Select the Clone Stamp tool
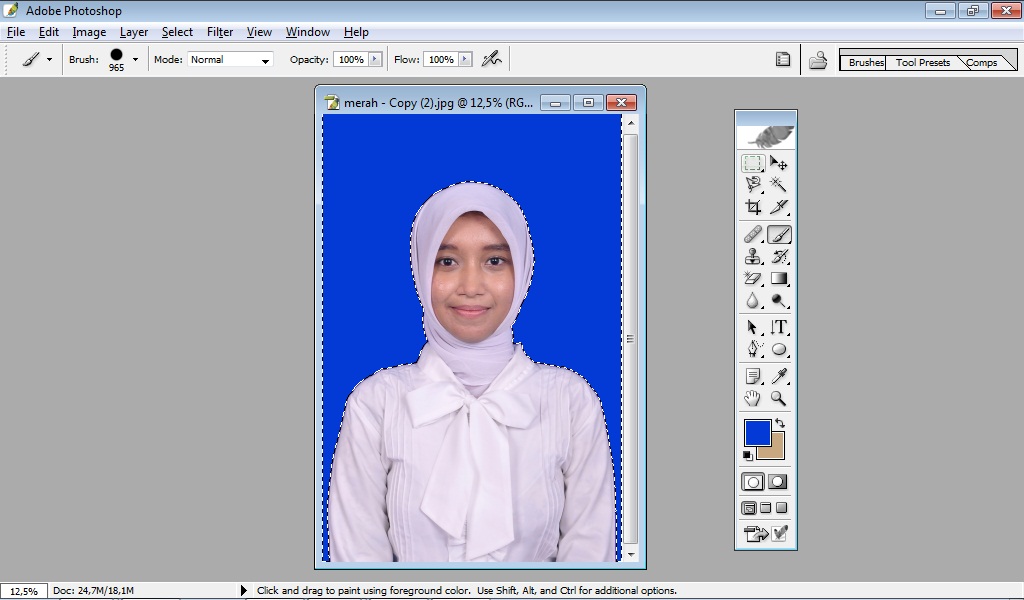The width and height of the screenshot is (1024, 600). coord(750,257)
